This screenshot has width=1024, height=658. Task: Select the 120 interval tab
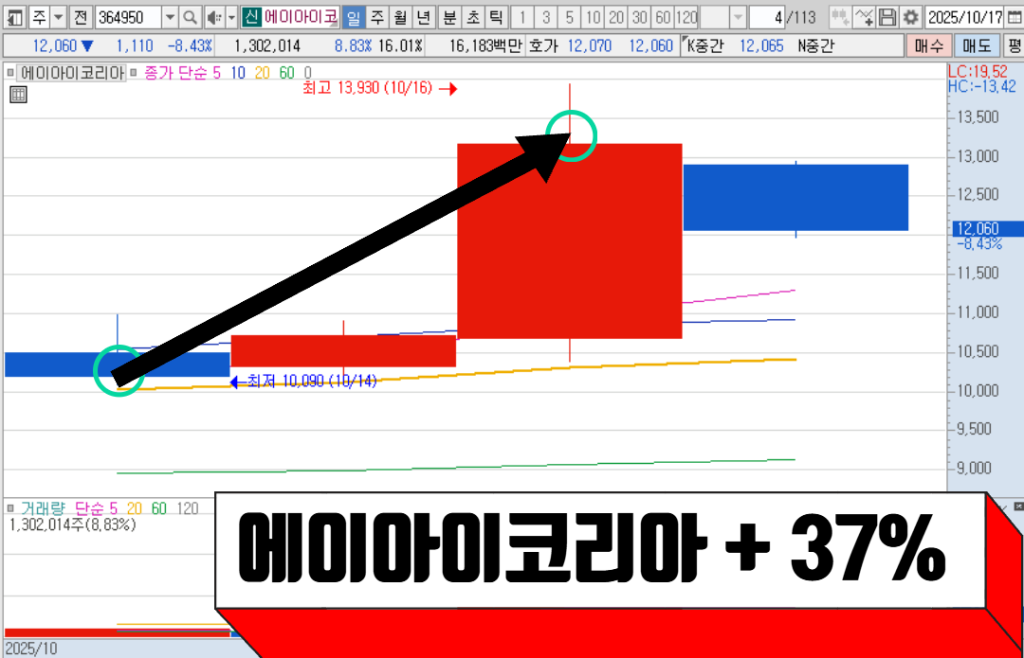click(686, 18)
